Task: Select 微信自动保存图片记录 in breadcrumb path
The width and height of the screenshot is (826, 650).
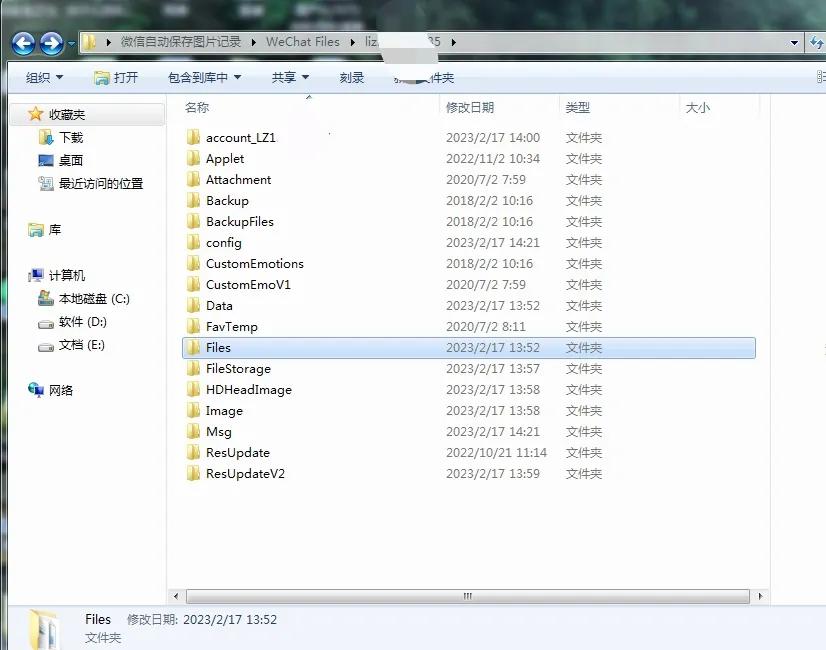Action: (x=181, y=42)
